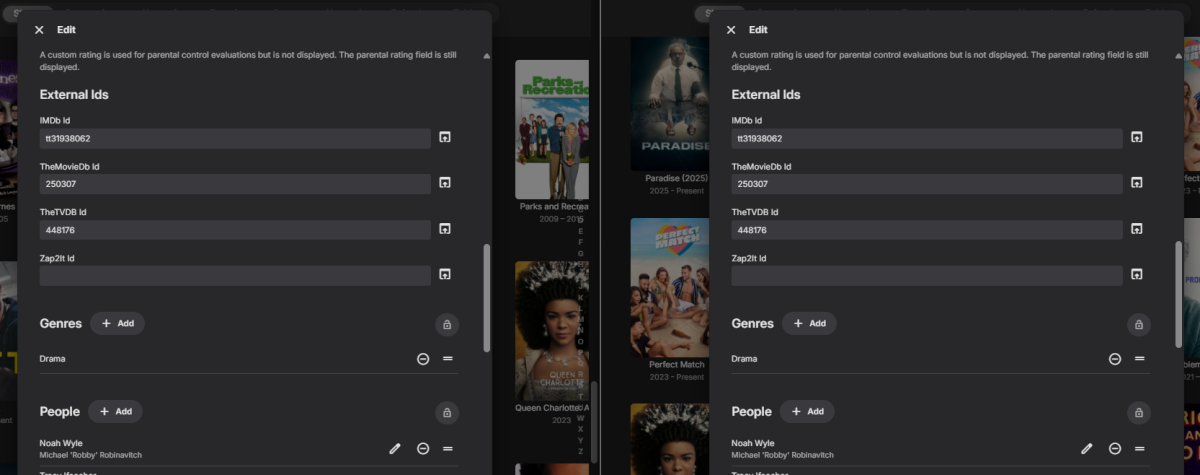Image resolution: width=1200 pixels, height=475 pixels.
Task: Open TheTVDB Id external link in left dialog
Action: click(445, 229)
